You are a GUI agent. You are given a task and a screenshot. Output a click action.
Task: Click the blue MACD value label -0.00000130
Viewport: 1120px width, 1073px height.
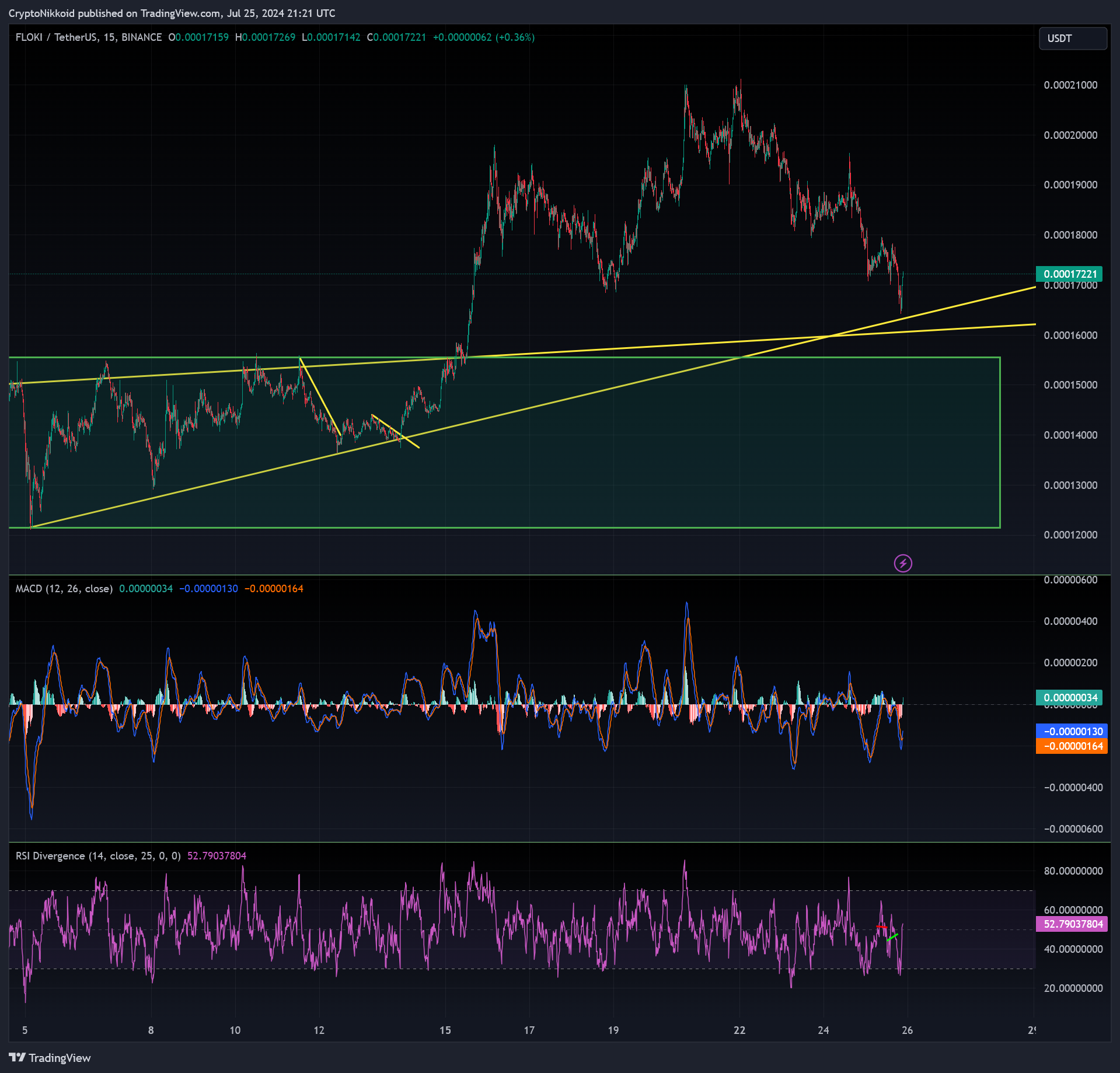tap(1072, 731)
